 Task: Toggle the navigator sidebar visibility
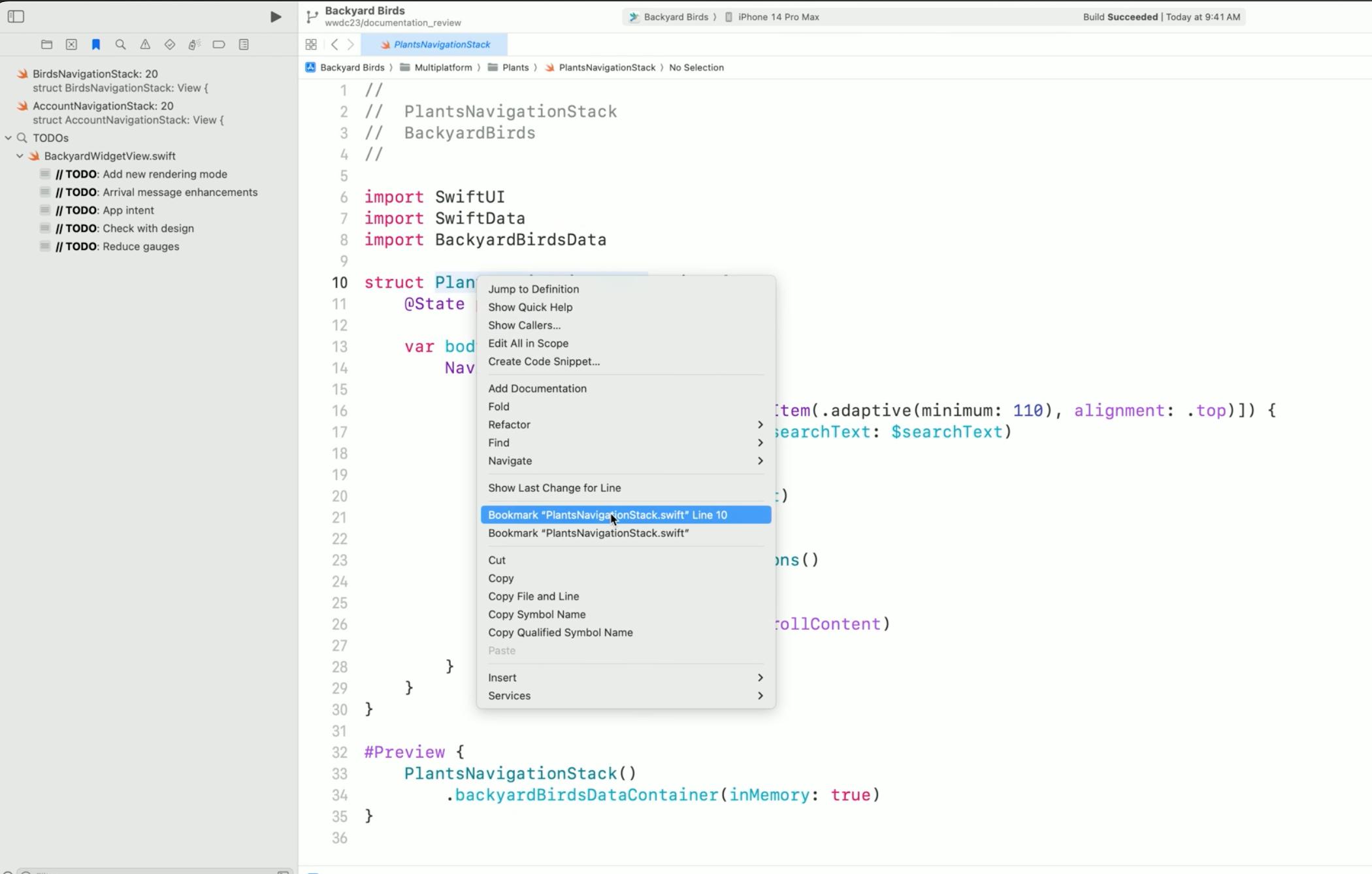point(16,16)
